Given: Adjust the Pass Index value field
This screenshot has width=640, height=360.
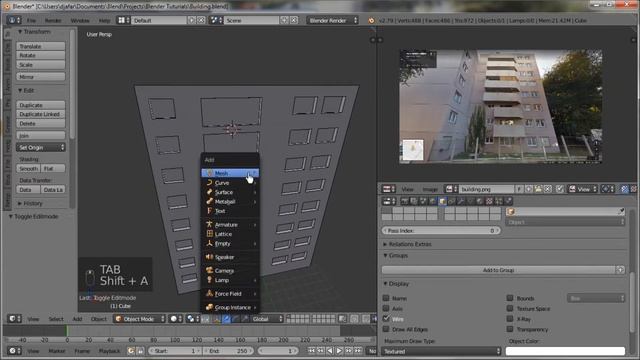Looking at the screenshot, I should 441,231.
